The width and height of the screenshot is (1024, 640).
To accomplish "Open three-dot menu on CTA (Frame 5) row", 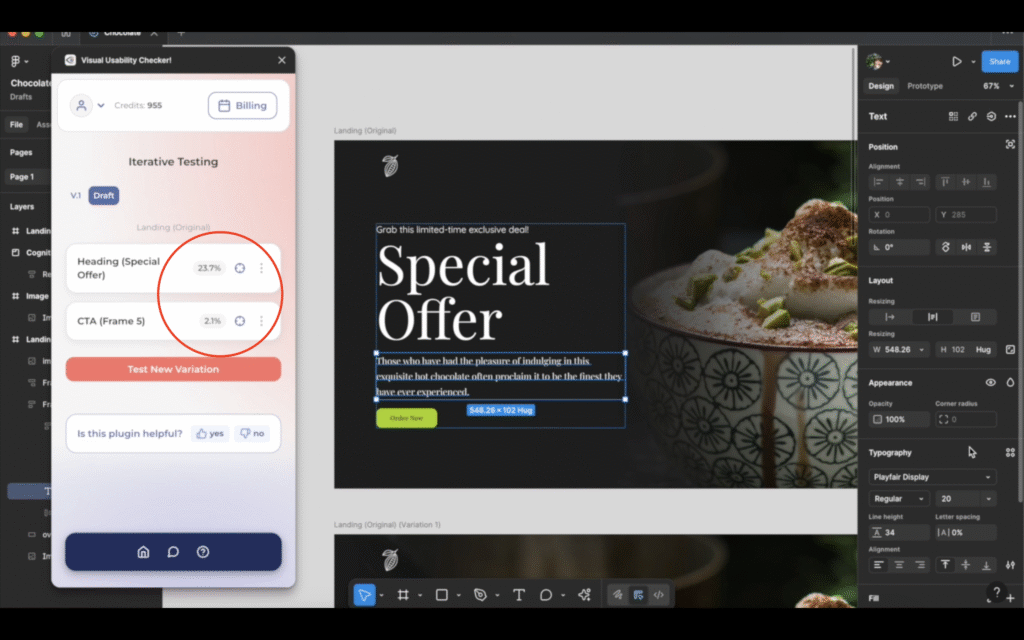I will tap(262, 321).
